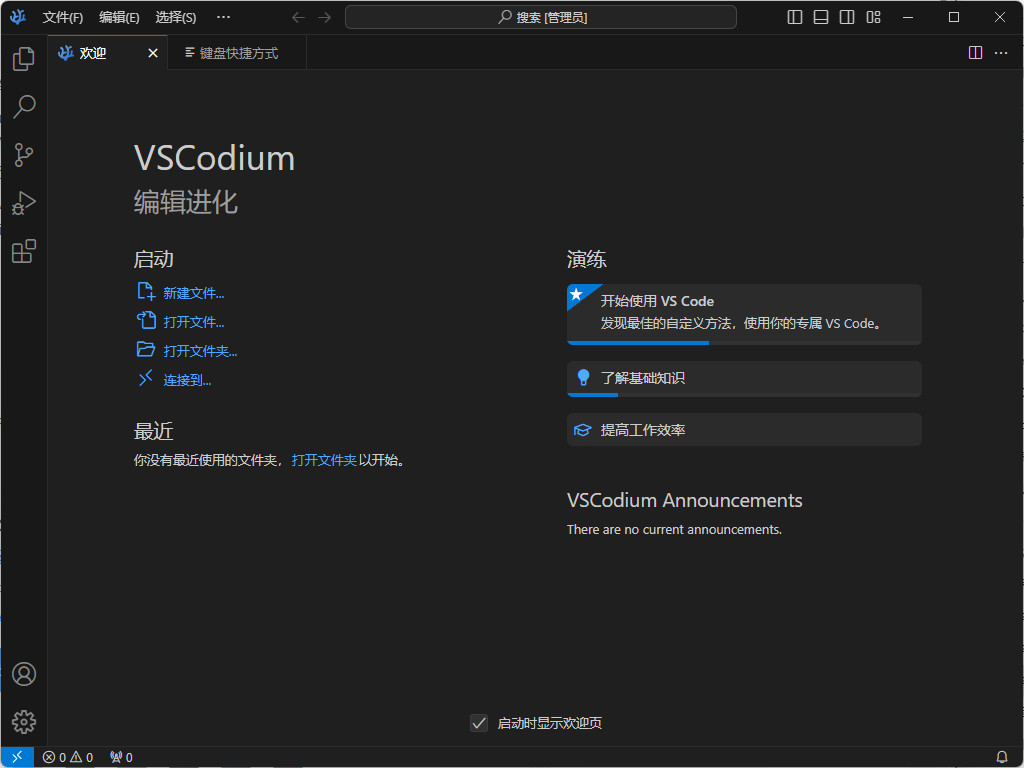The height and width of the screenshot is (768, 1024).
Task: Click the 新建文件... link
Action: pyautogui.click(x=193, y=293)
